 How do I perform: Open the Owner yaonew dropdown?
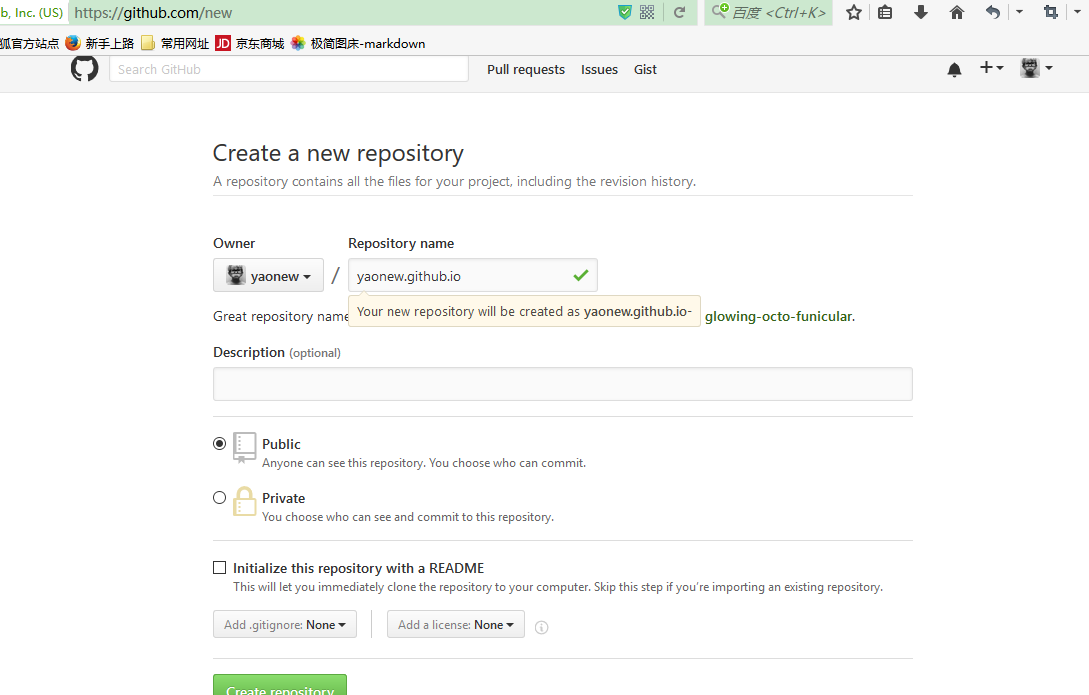click(268, 276)
